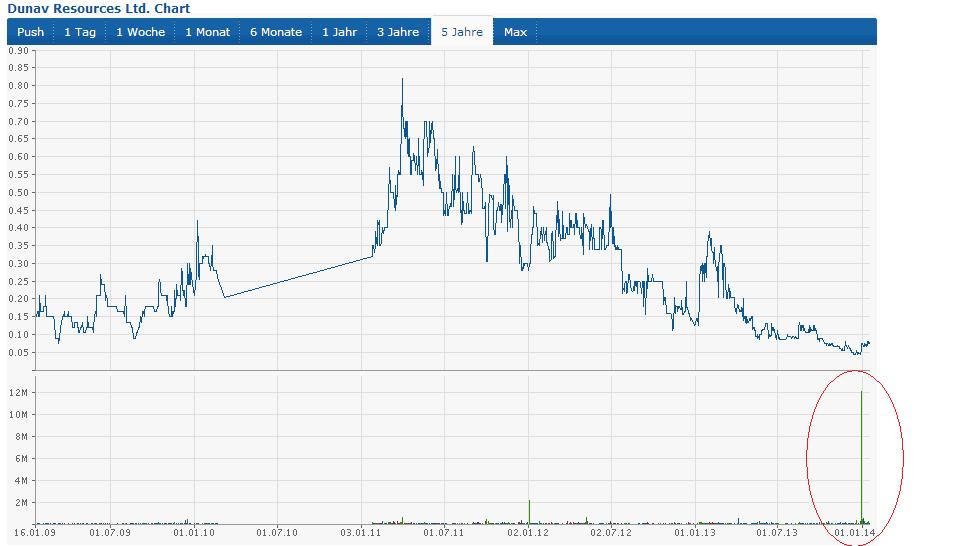Open the 1 Monat tab
The image size is (960, 546).
(207, 32)
